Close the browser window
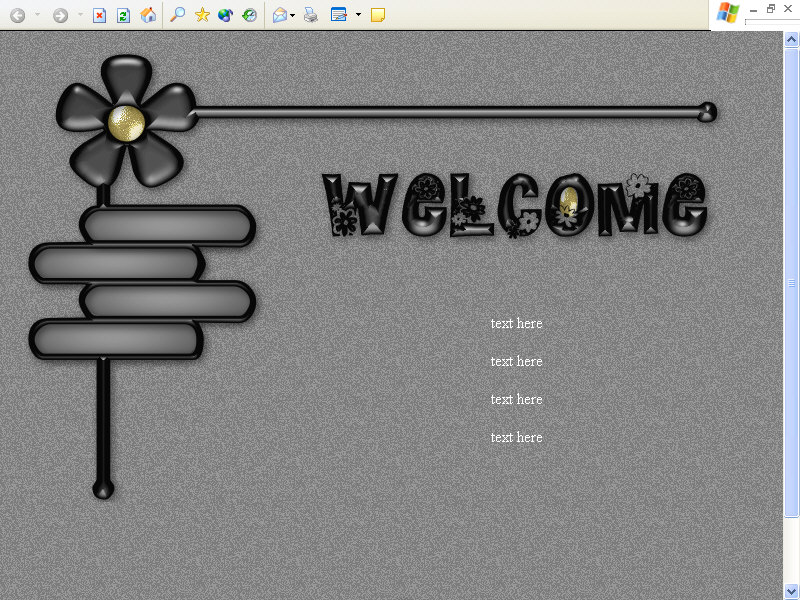Image resolution: width=800 pixels, height=600 pixels. click(788, 9)
